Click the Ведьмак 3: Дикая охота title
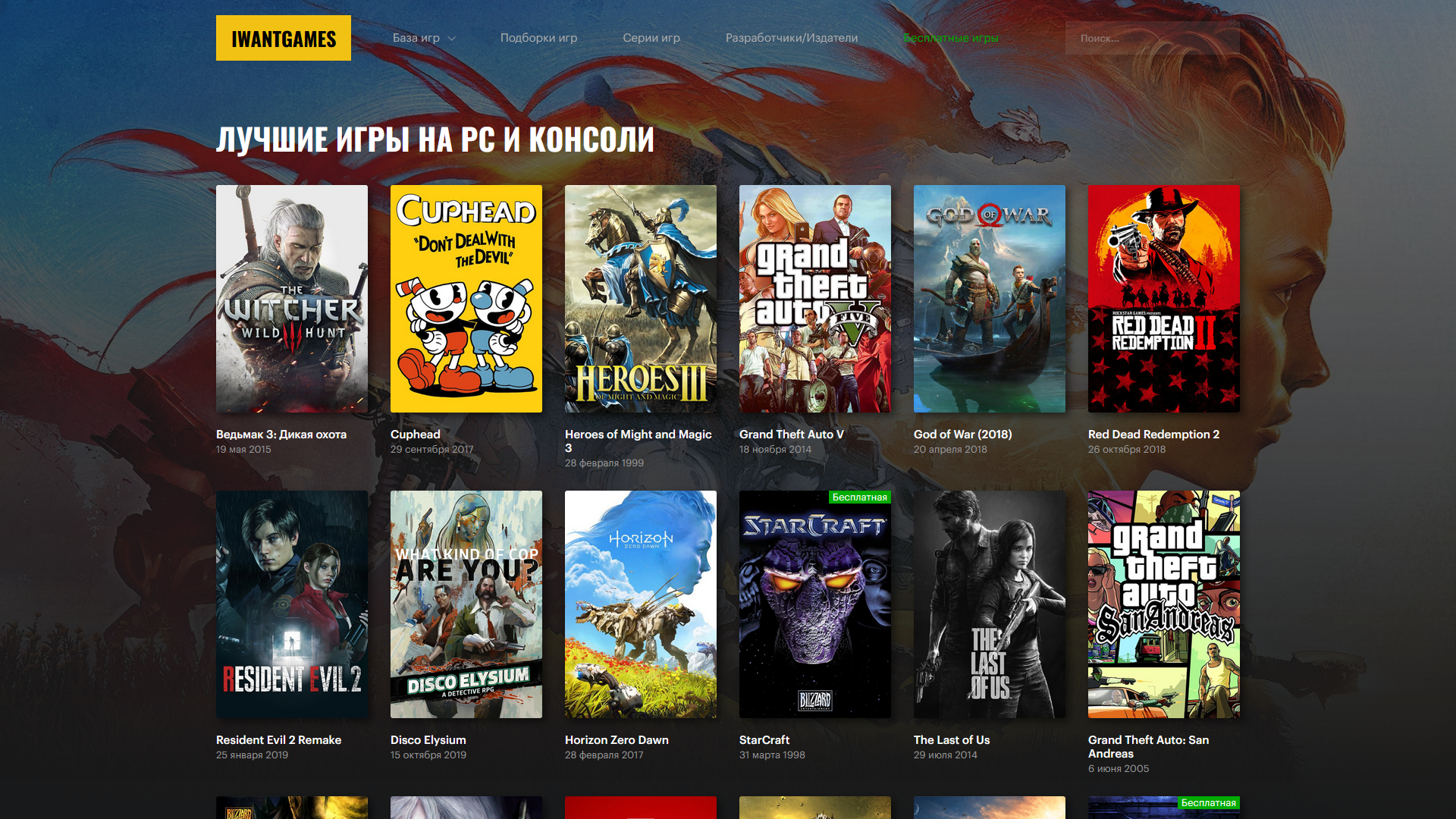Image resolution: width=1456 pixels, height=819 pixels. [x=281, y=435]
